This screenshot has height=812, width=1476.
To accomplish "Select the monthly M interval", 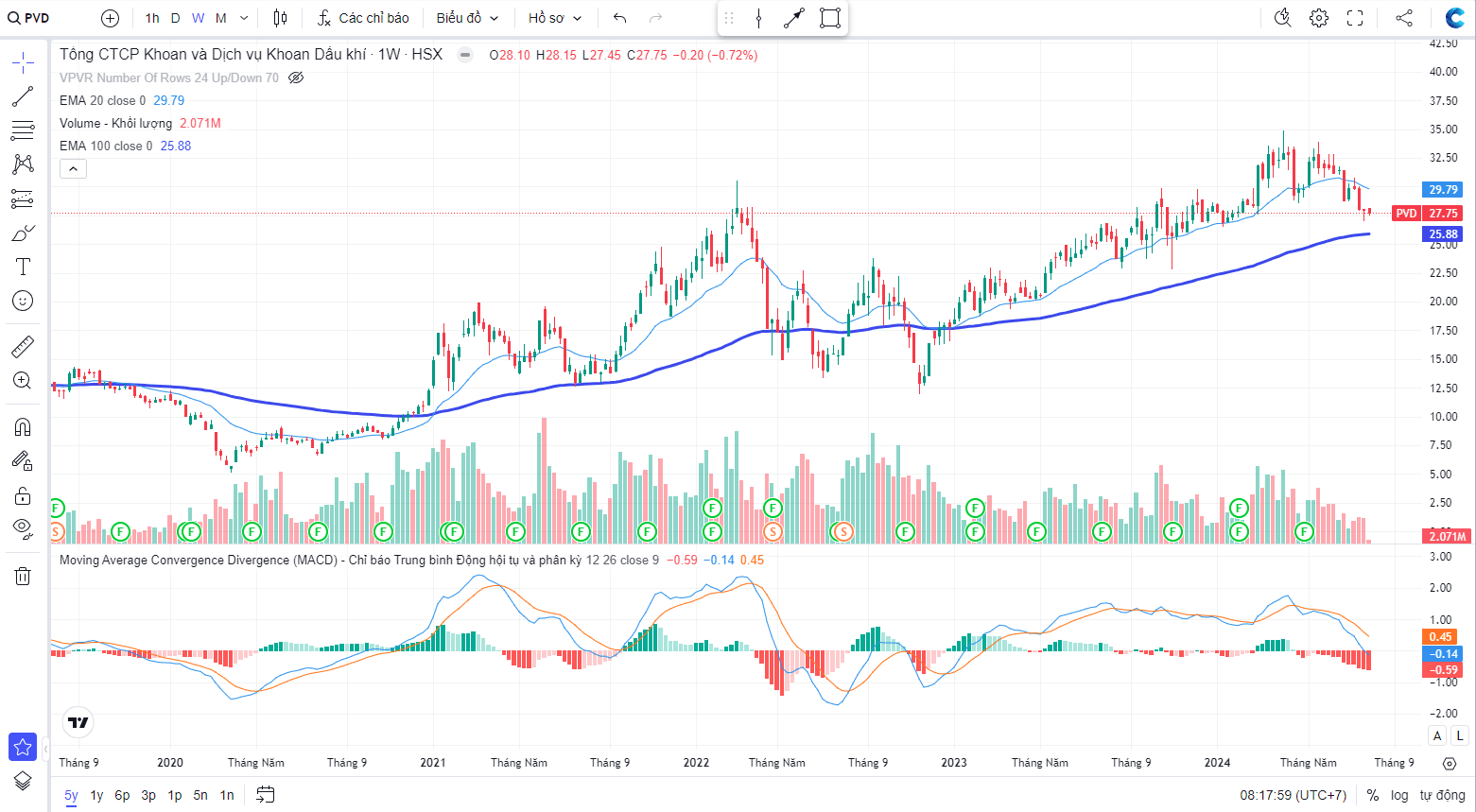I will 221,18.
